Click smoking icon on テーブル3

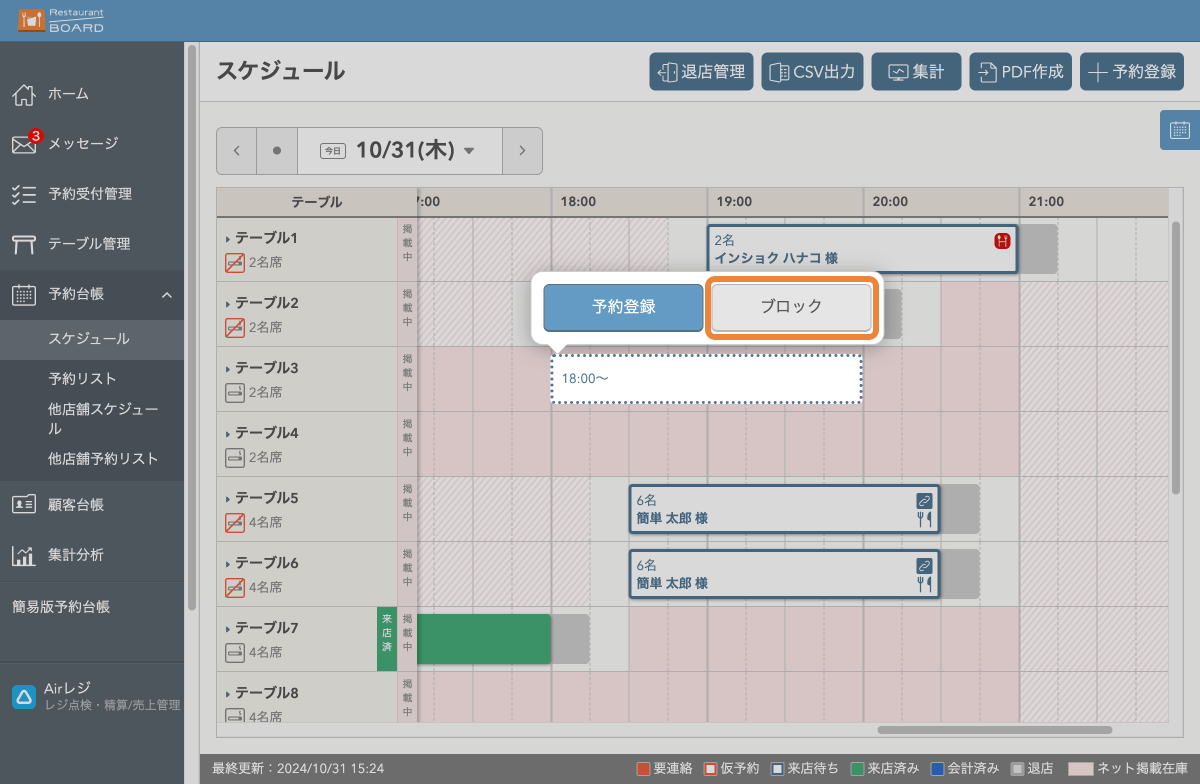pyautogui.click(x=235, y=392)
